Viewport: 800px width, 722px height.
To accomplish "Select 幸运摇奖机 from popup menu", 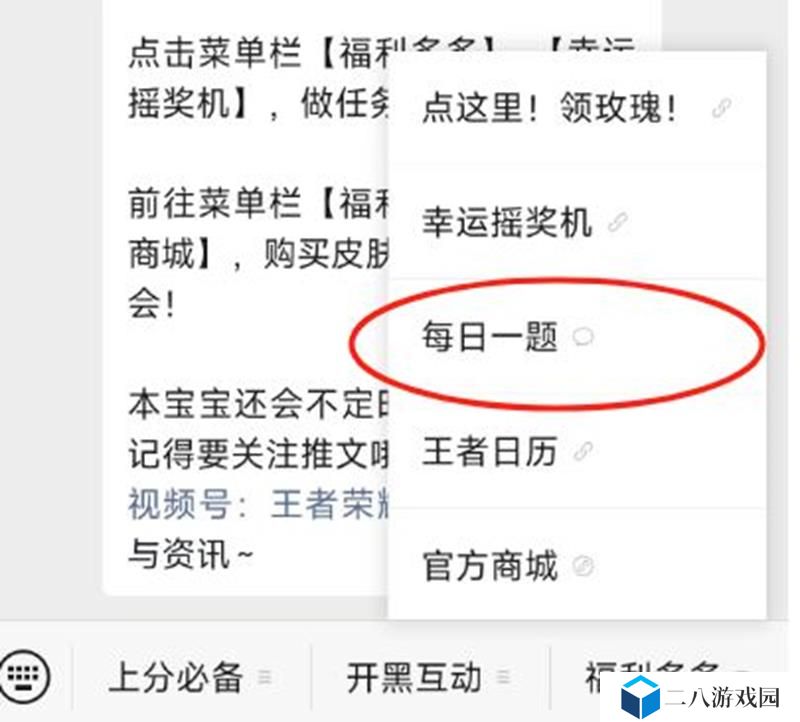I will tap(577, 222).
